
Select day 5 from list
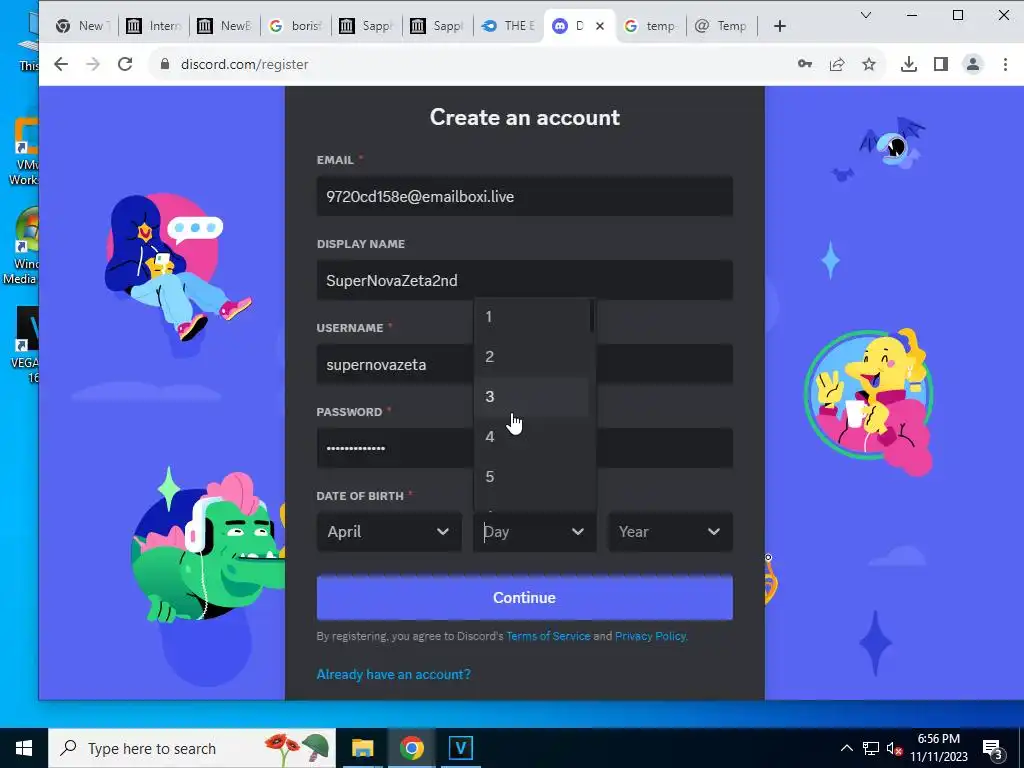[532, 476]
